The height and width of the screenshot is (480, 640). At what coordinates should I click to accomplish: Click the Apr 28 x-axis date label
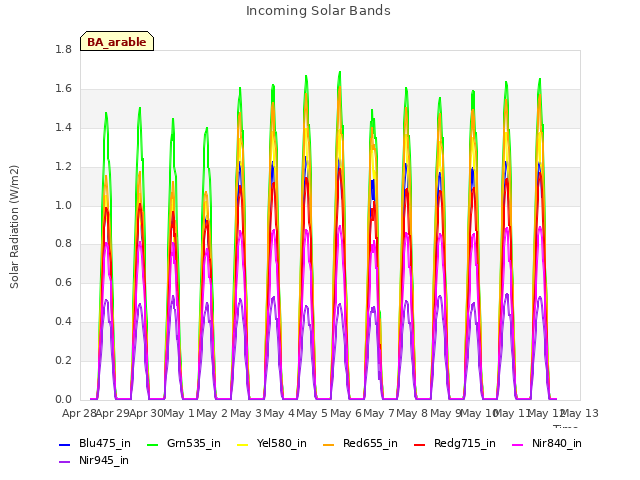(79, 413)
